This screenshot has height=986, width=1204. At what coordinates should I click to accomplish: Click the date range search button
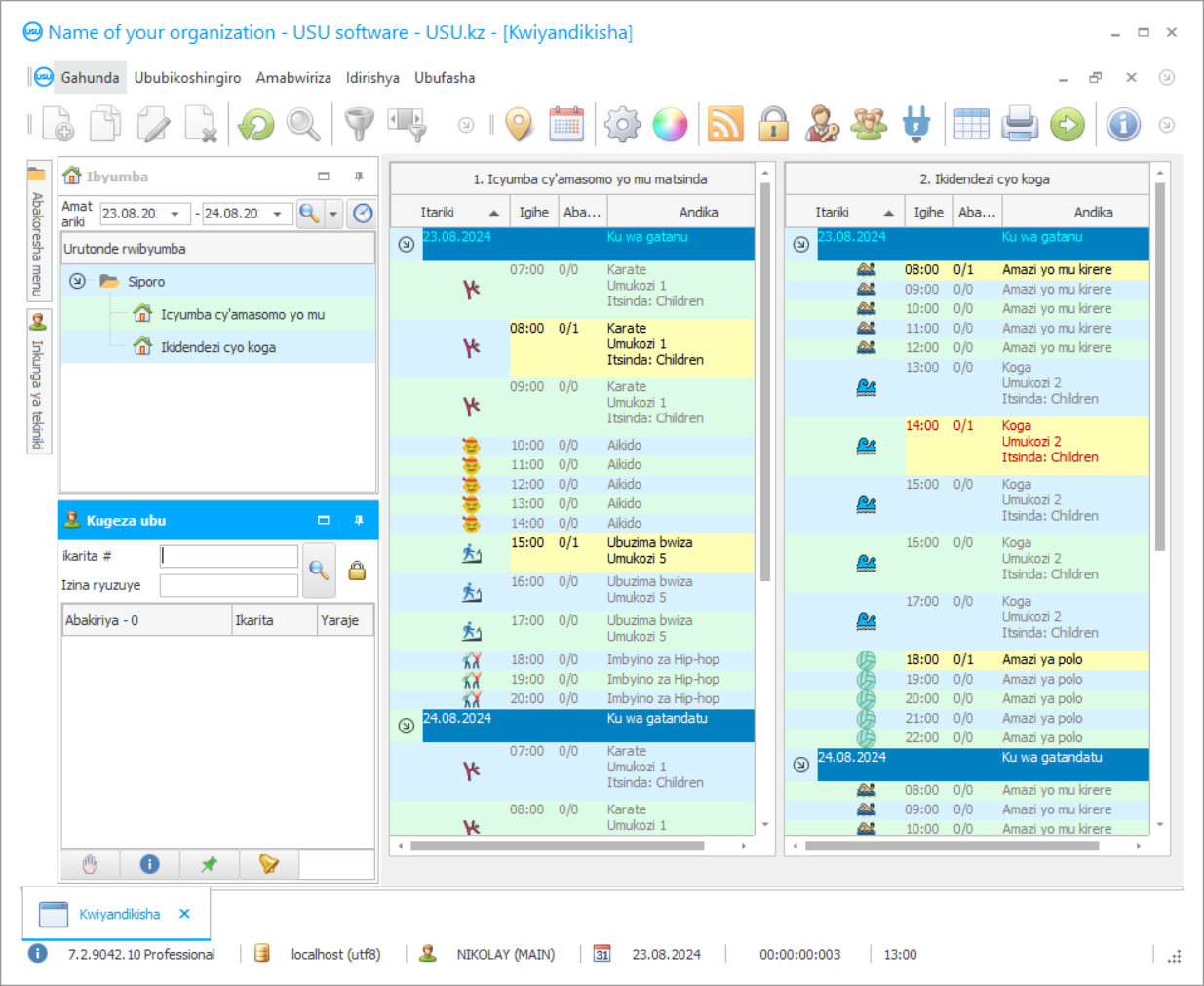point(309,214)
